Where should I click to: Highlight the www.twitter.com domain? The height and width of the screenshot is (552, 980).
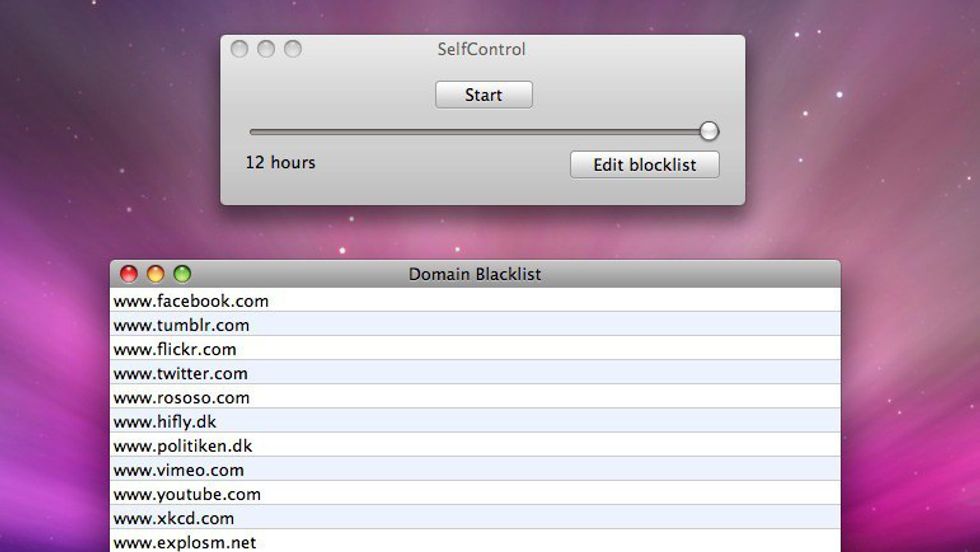[x=180, y=373]
